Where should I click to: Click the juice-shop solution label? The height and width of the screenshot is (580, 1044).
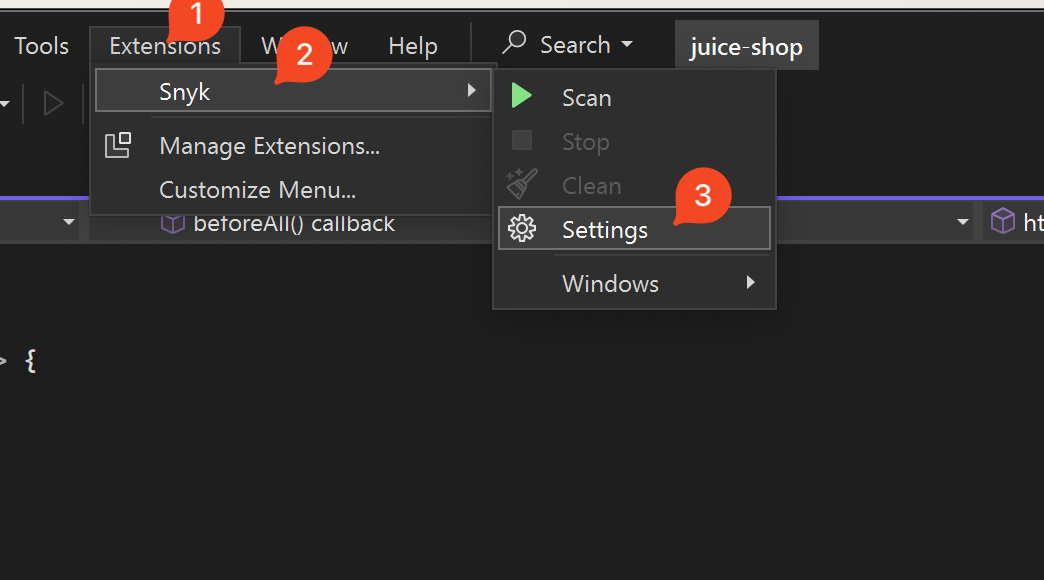(x=746, y=46)
